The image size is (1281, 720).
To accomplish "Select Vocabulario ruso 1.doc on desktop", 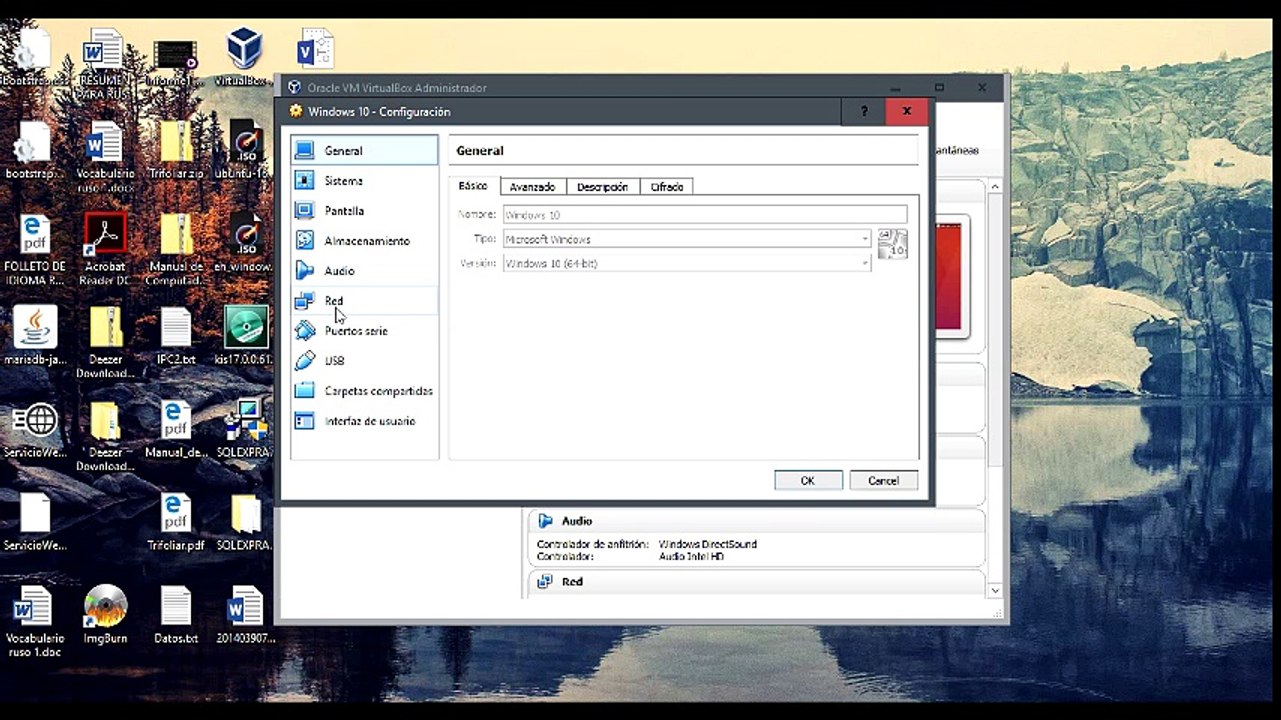I will (35, 622).
